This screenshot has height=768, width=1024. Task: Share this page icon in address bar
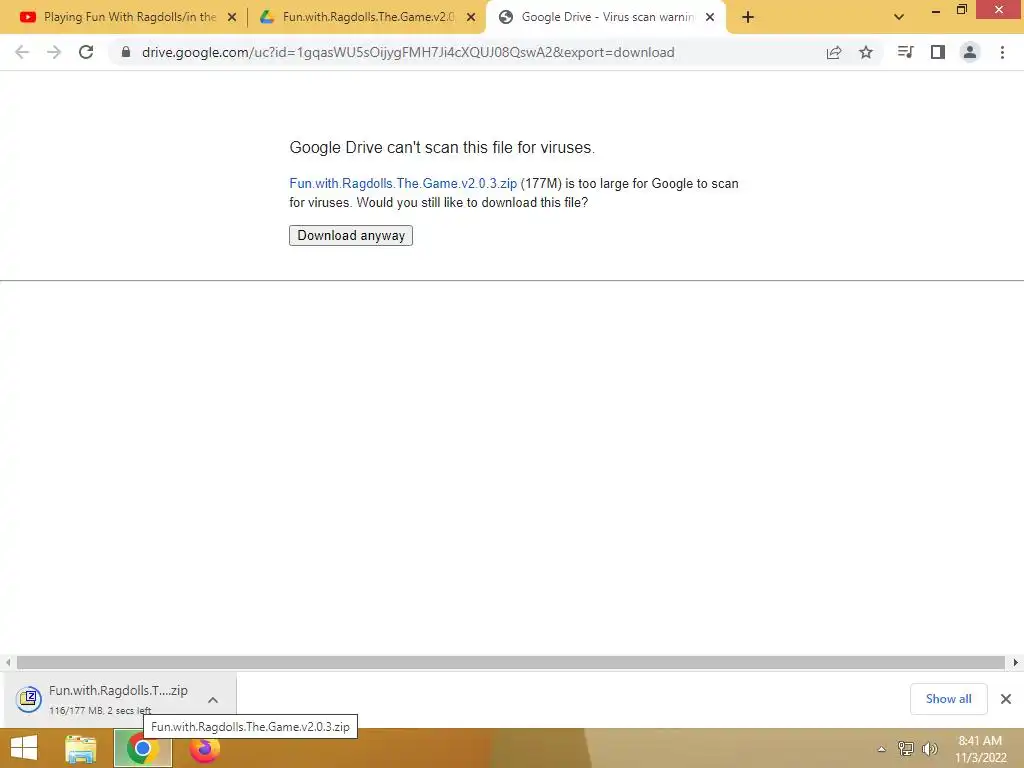pos(834,53)
